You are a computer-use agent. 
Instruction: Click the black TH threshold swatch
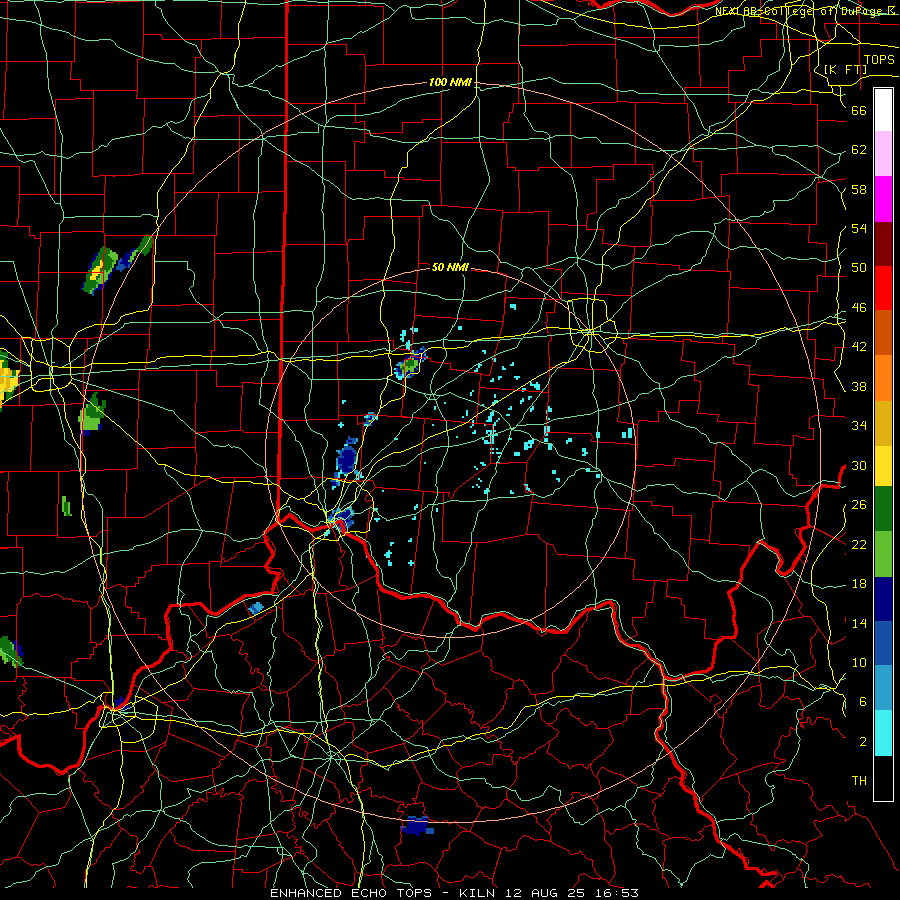883,778
